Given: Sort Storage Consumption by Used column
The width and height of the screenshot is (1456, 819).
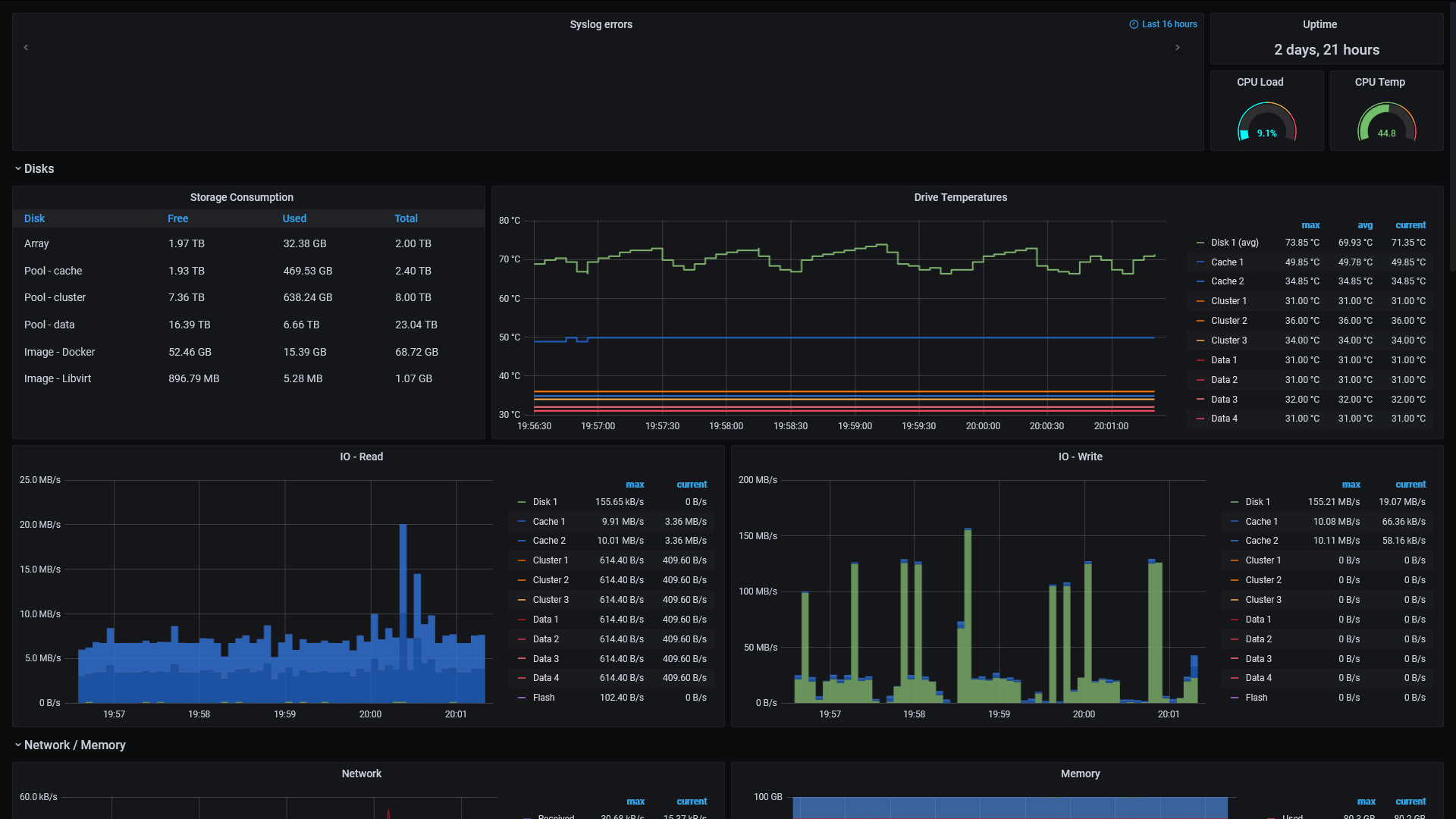Looking at the screenshot, I should [294, 218].
